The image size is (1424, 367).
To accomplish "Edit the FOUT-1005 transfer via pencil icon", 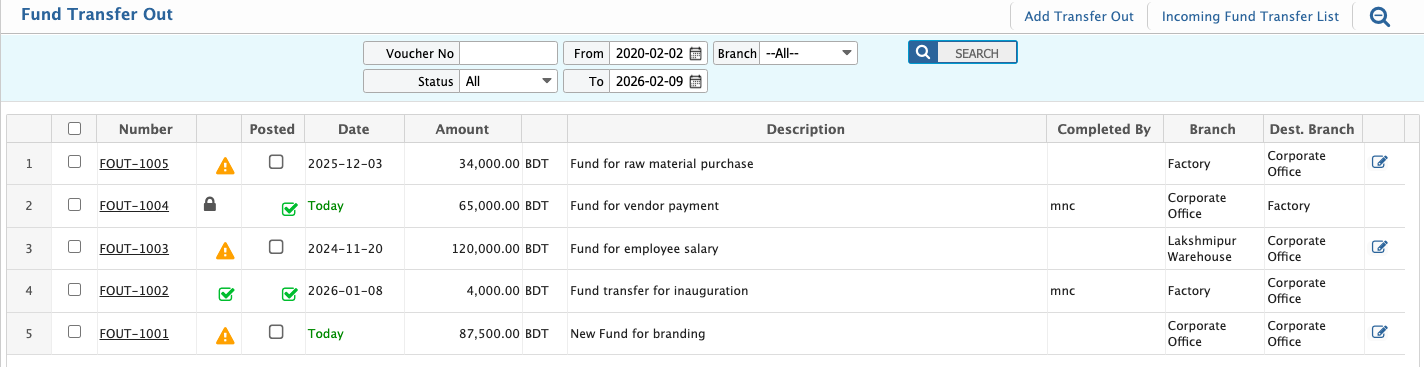I will (1380, 163).
